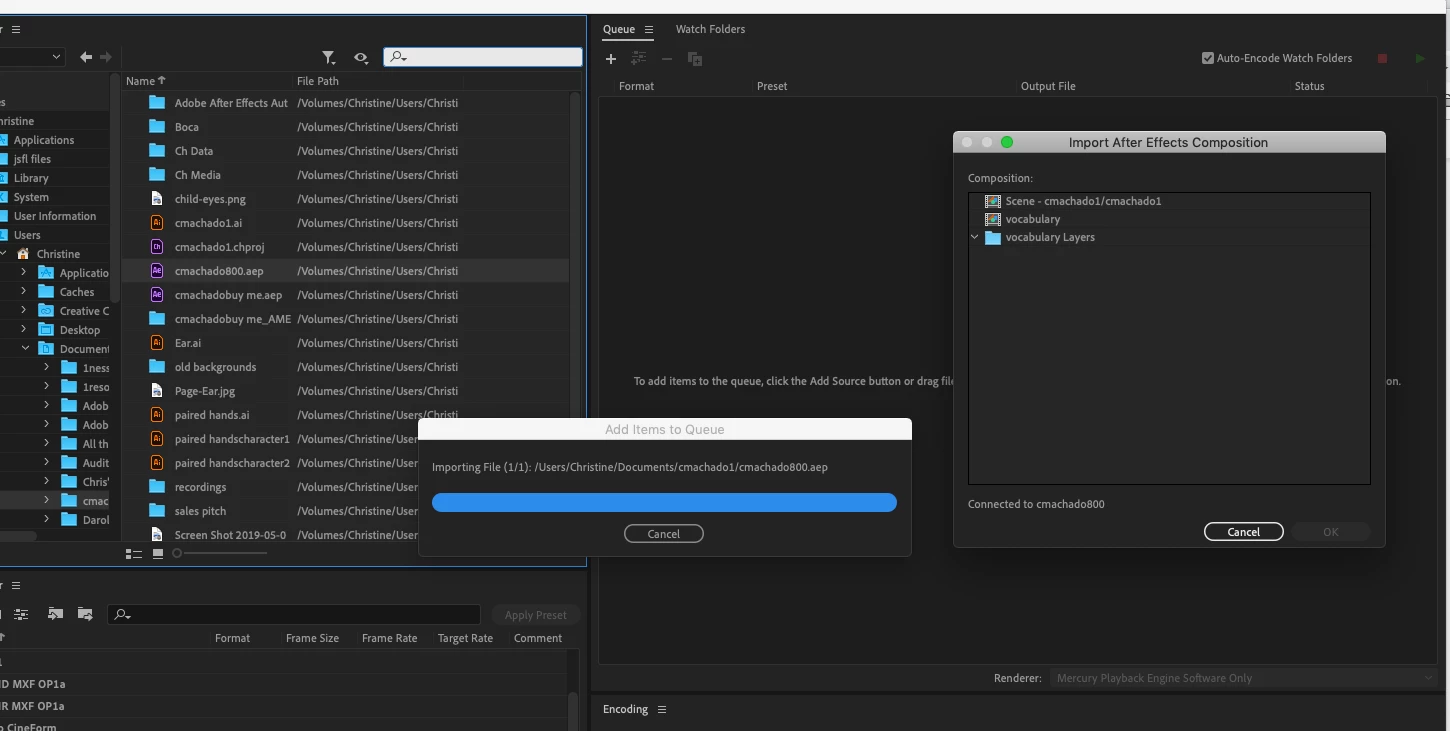Click the import progress bar
This screenshot has height=731, width=1450.
[x=664, y=503]
